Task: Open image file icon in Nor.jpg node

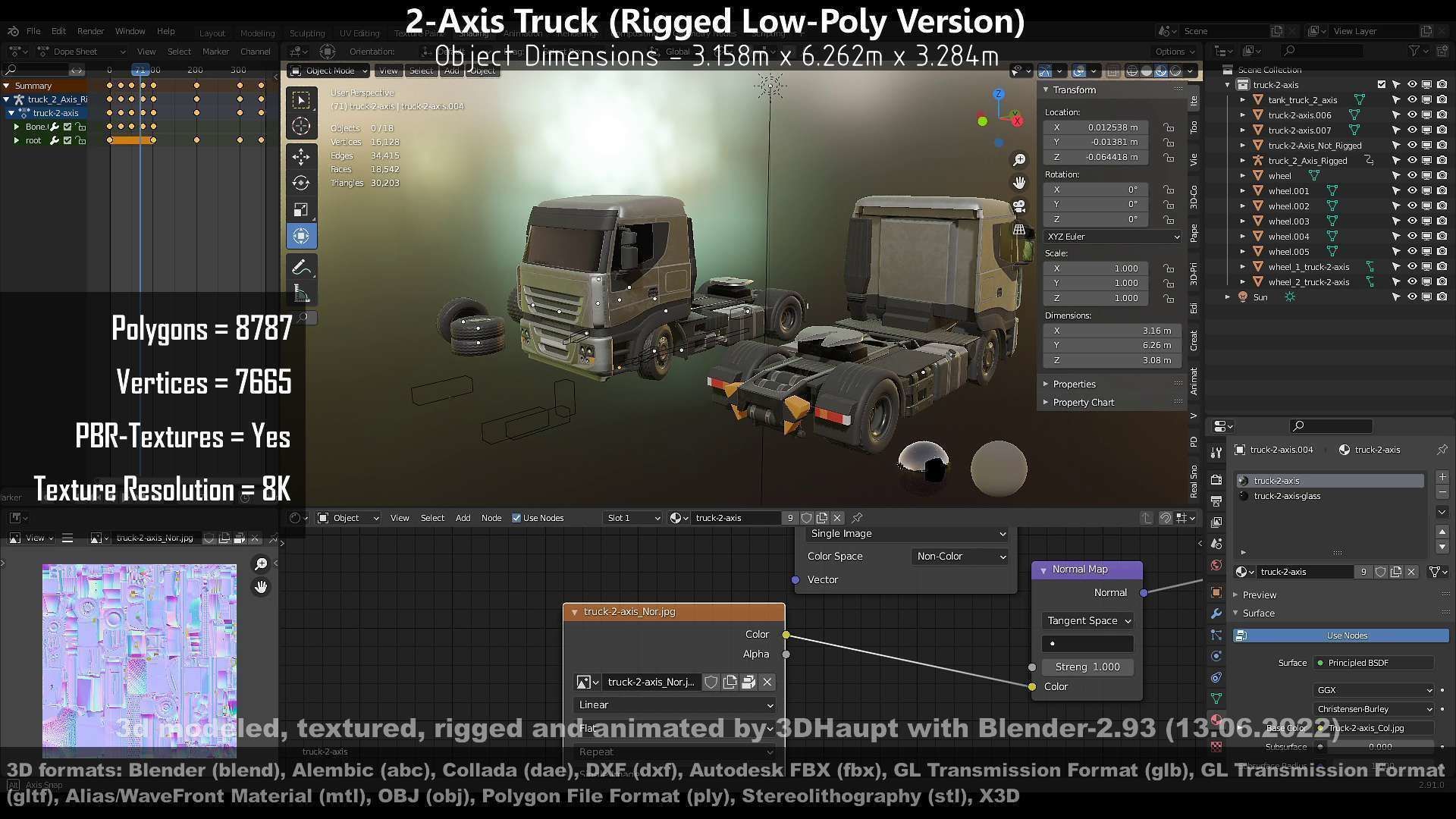Action: click(748, 682)
